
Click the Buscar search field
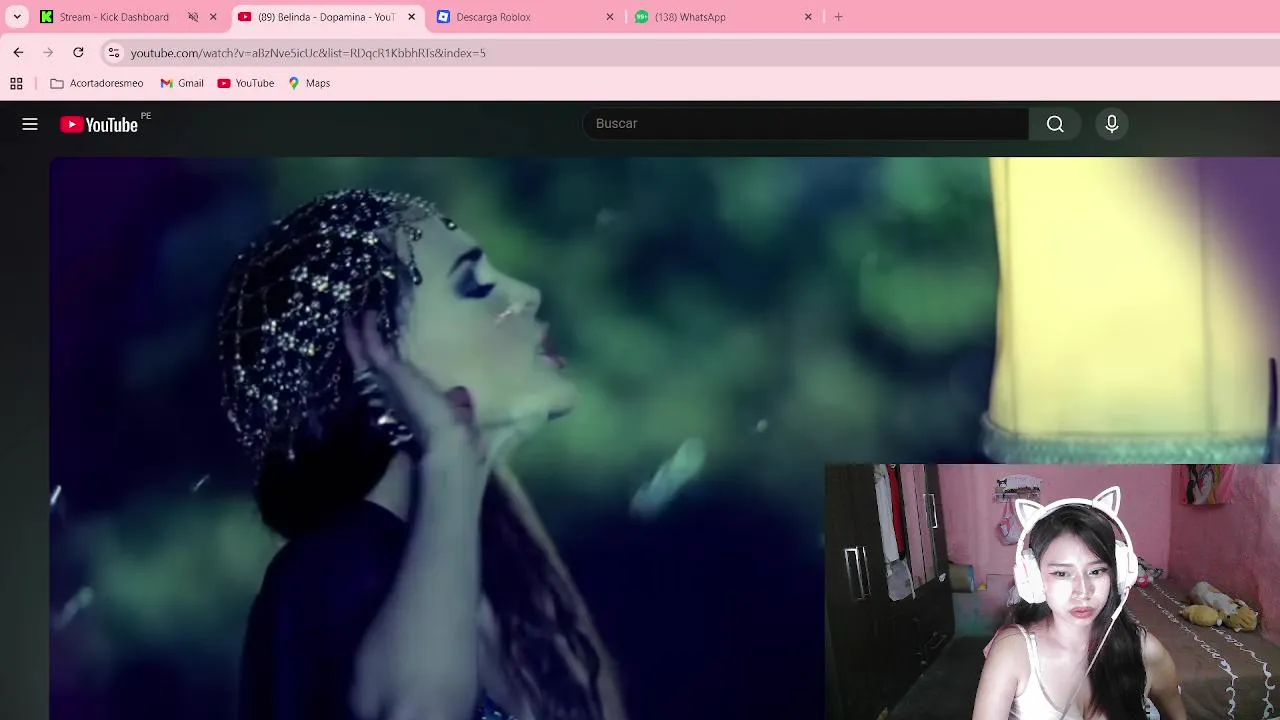[806, 124]
